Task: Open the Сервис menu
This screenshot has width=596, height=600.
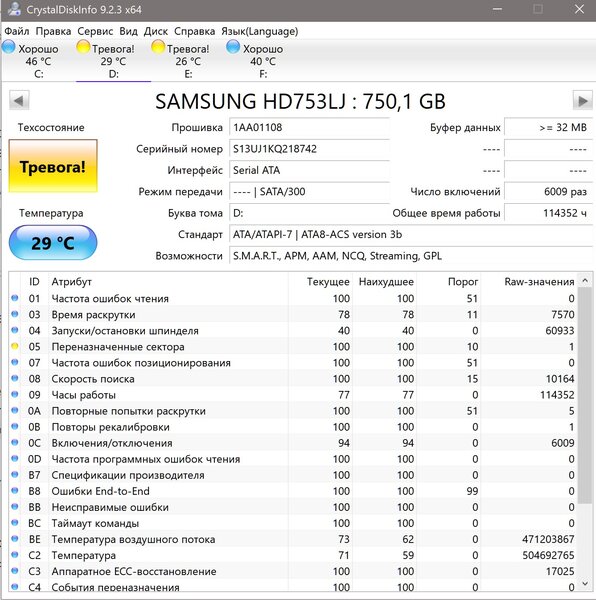Action: tap(95, 31)
